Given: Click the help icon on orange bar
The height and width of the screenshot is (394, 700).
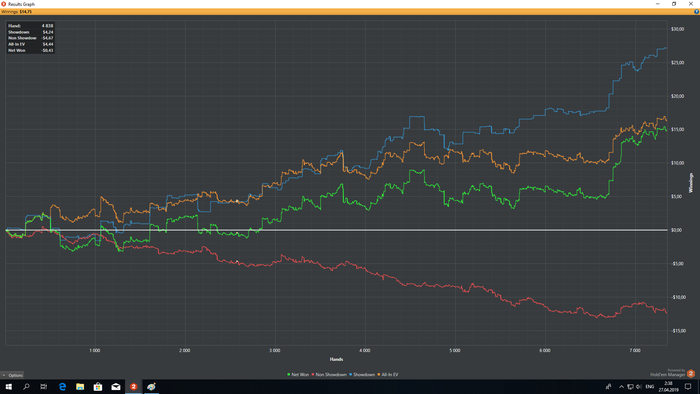Looking at the screenshot, I should click(x=696, y=12).
